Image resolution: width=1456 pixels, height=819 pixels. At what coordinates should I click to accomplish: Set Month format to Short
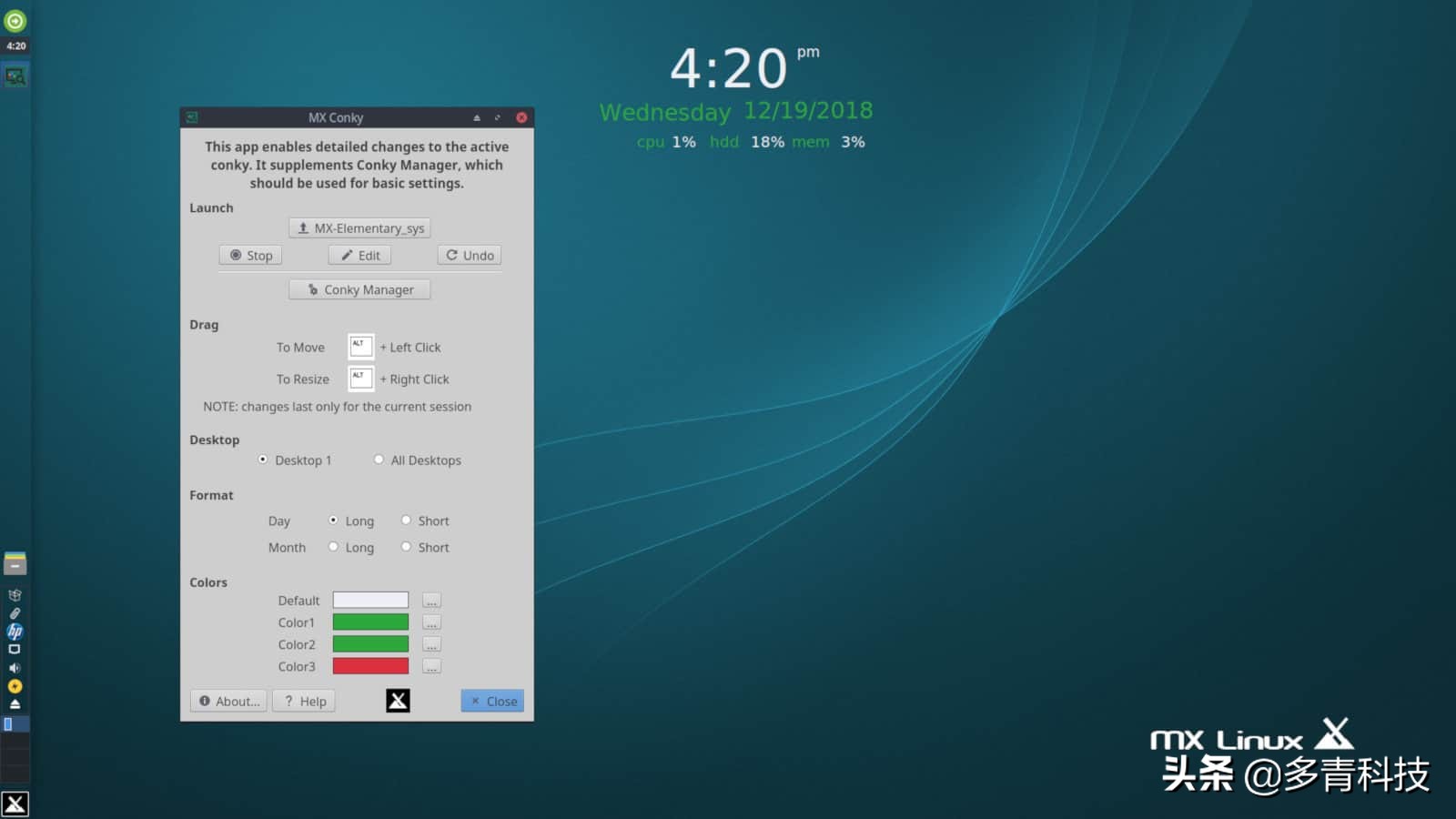coord(406,547)
